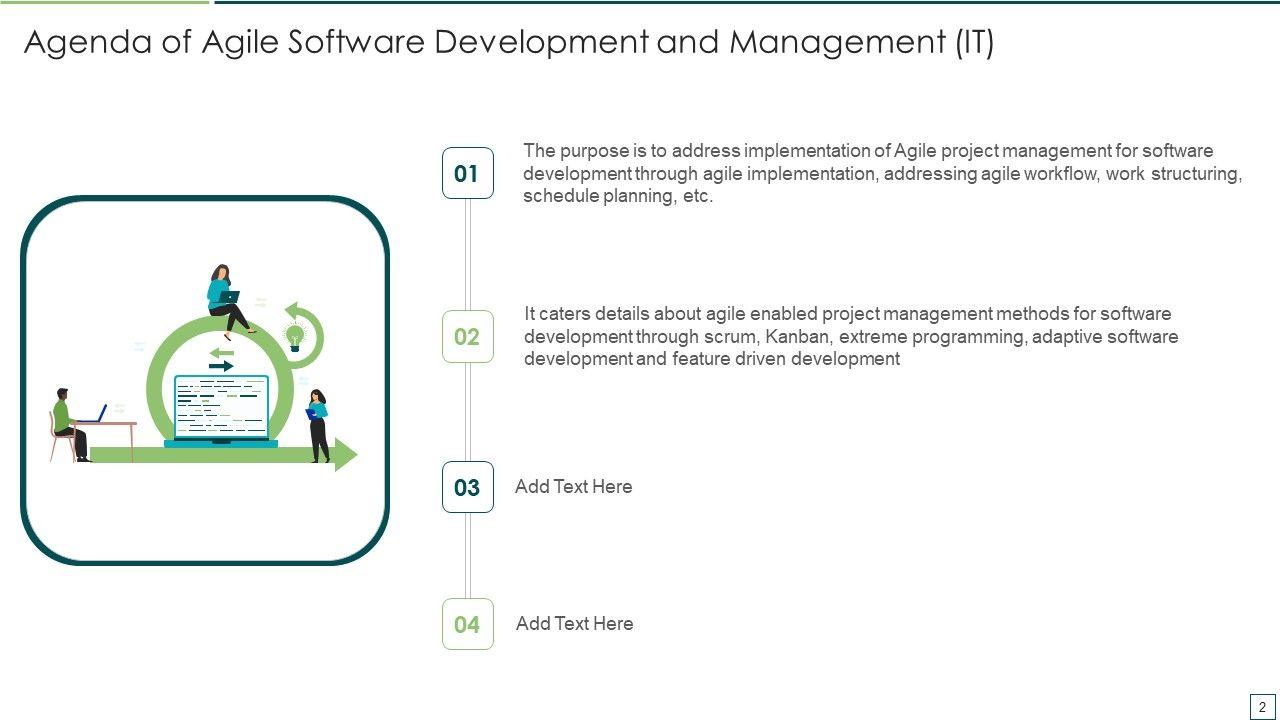
Task: Click the slide number 2 box
Action: (1262, 706)
